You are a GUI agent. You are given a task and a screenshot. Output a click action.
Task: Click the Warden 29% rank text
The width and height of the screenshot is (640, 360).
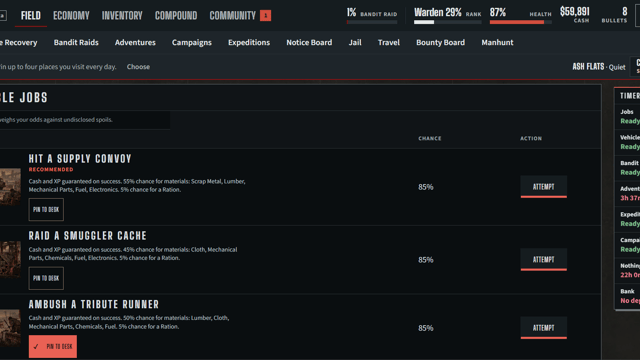(438, 13)
